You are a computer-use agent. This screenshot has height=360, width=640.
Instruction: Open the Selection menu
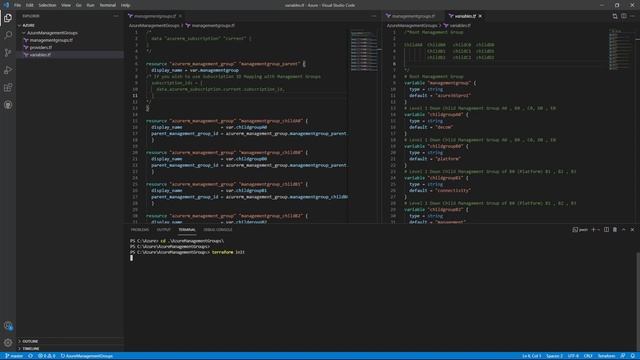click(x=47, y=5)
